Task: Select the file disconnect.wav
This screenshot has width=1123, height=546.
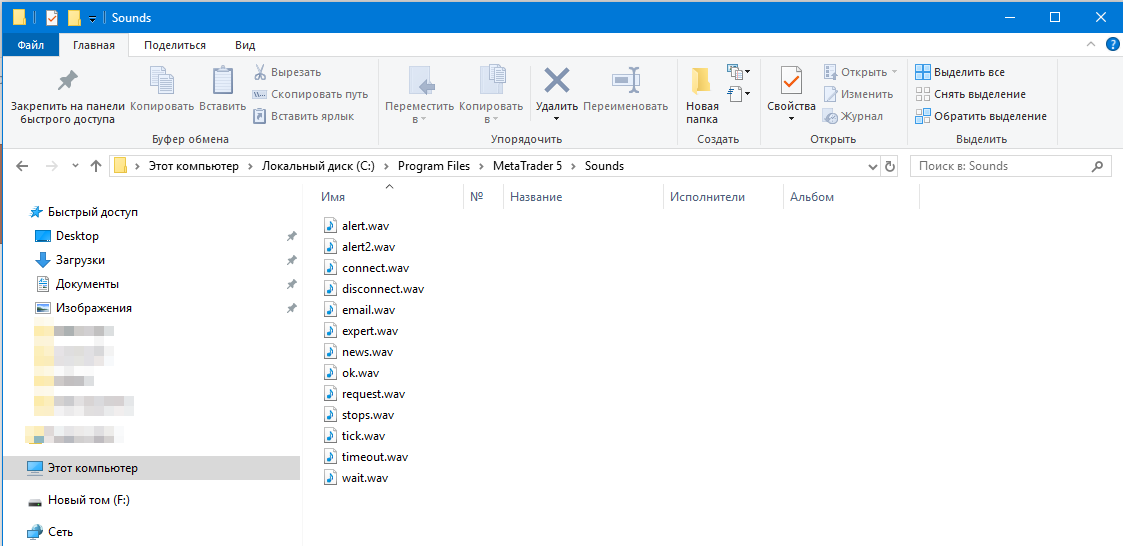Action: point(383,289)
